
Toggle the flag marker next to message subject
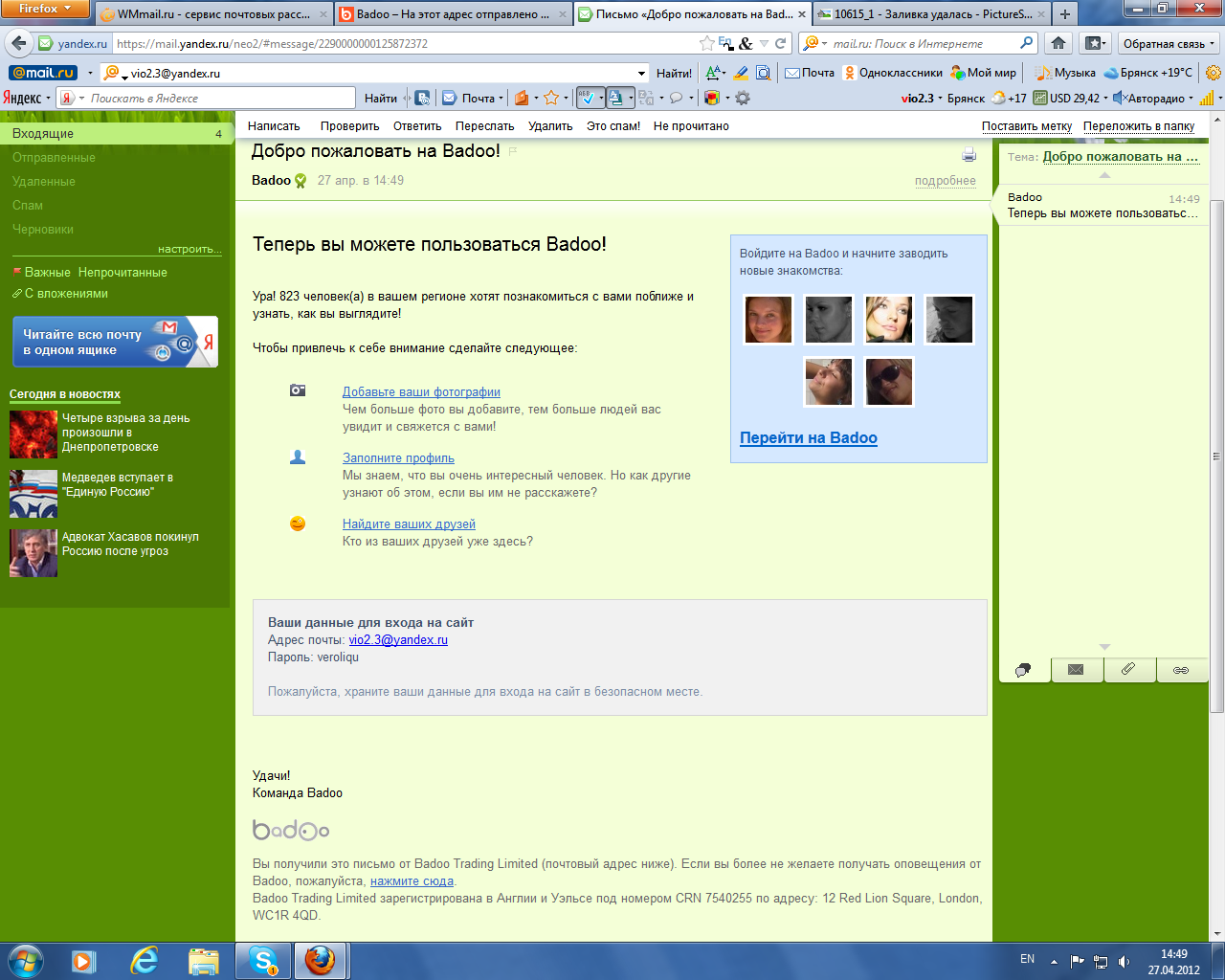(513, 151)
